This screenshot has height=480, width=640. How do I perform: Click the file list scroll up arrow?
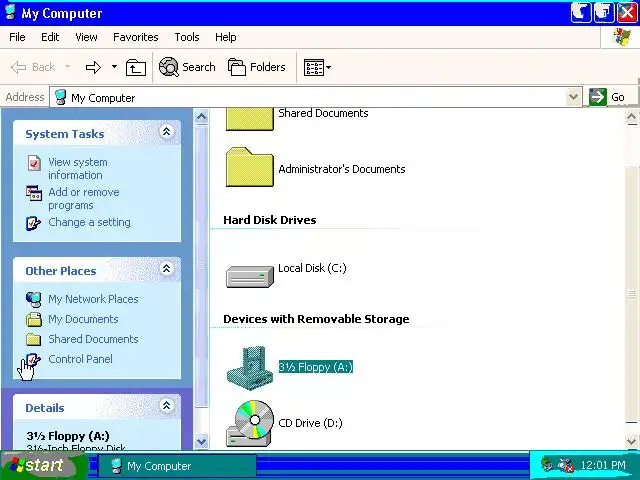[631, 118]
